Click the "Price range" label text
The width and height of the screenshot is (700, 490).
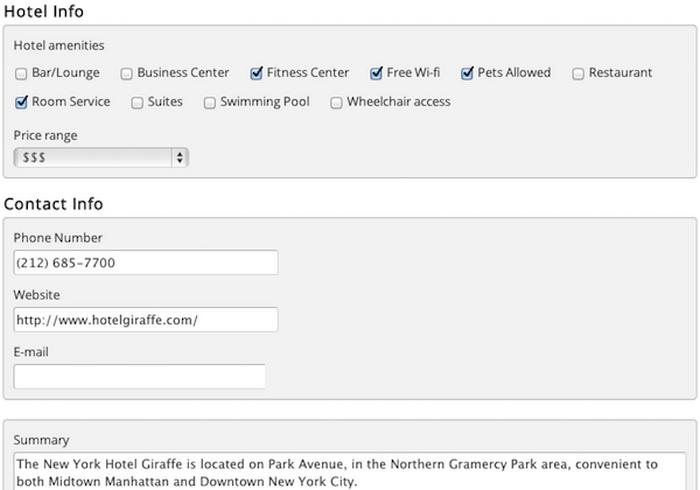tap(45, 135)
